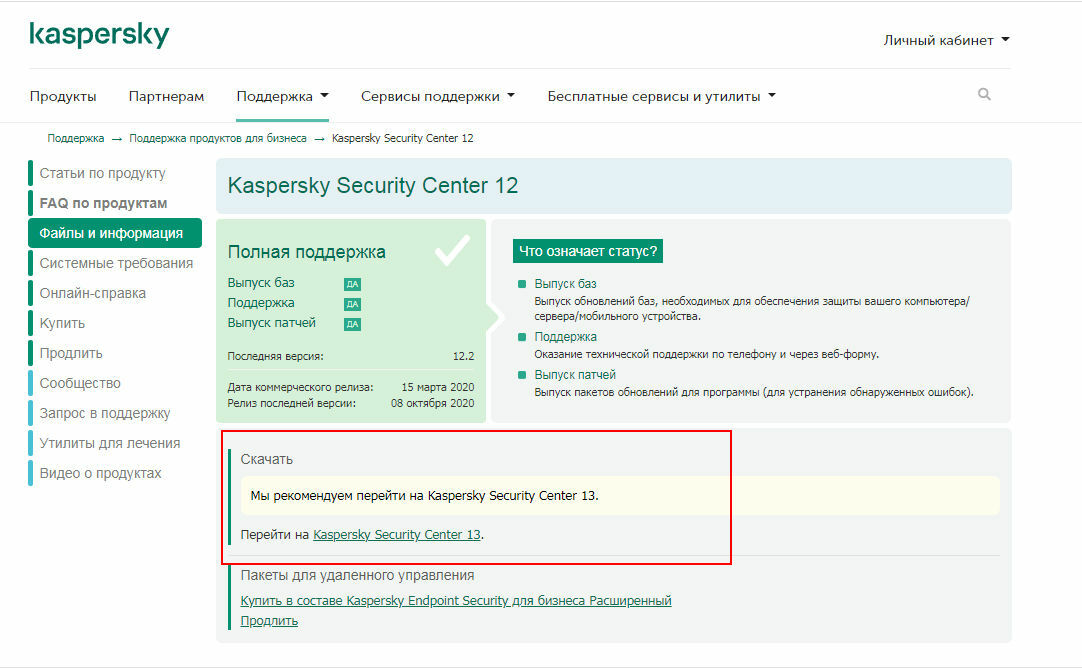The image size is (1082, 668).
Task: Open Видео о продуктах sidebar item
Action: pos(100,473)
